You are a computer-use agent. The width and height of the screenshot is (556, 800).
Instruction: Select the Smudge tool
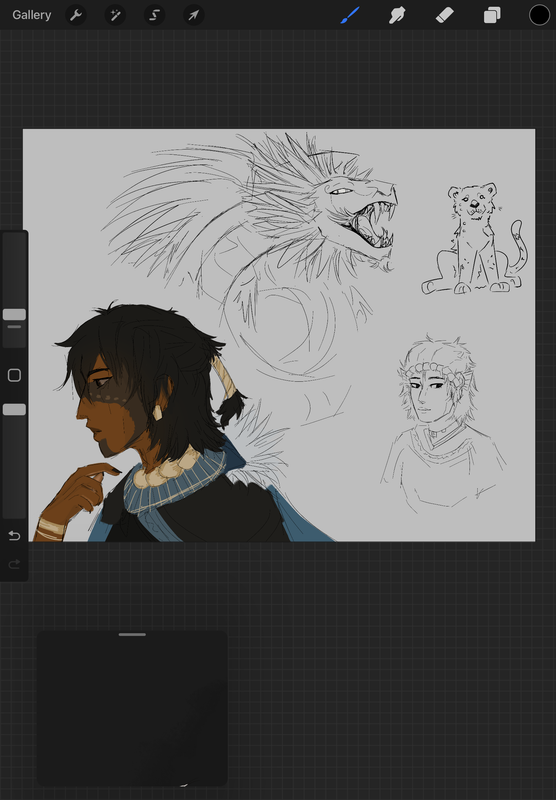[397, 15]
